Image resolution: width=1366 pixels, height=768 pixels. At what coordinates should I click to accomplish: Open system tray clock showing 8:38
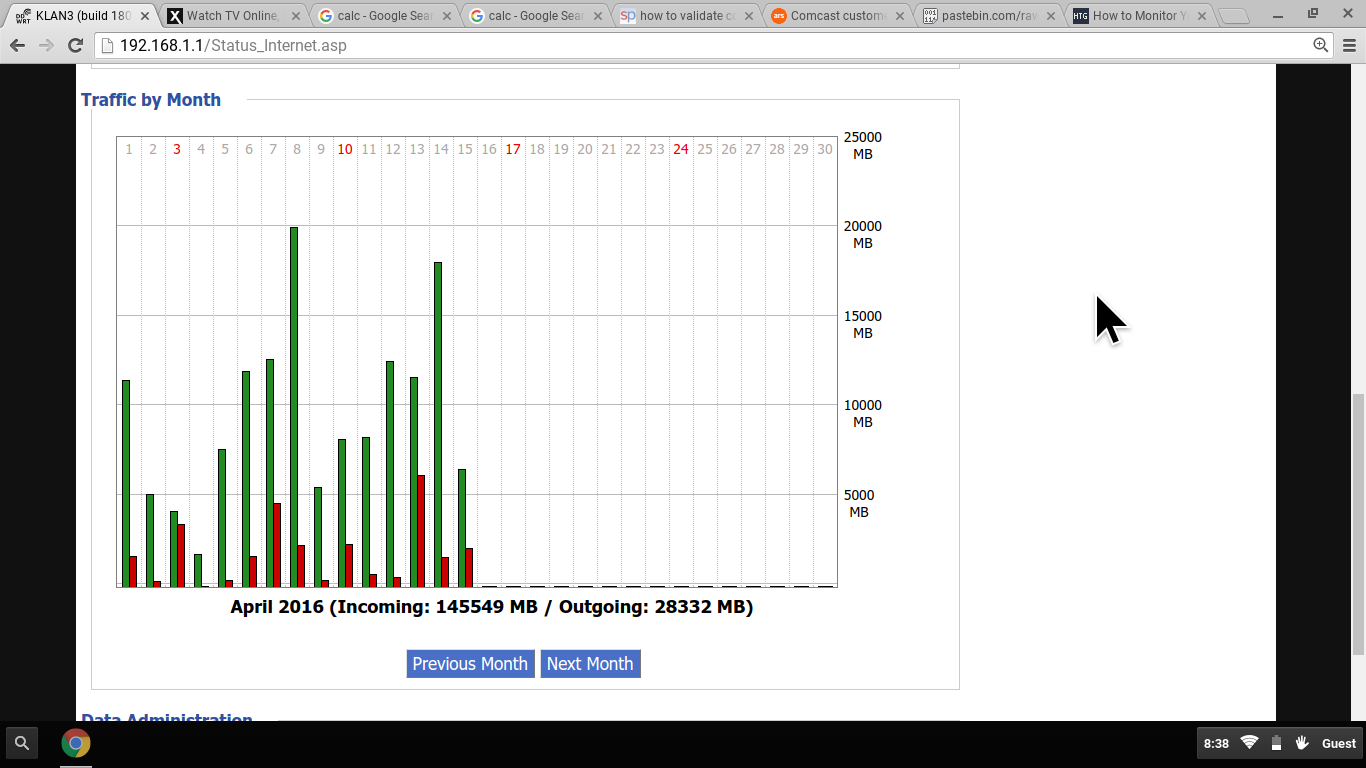tap(1216, 743)
